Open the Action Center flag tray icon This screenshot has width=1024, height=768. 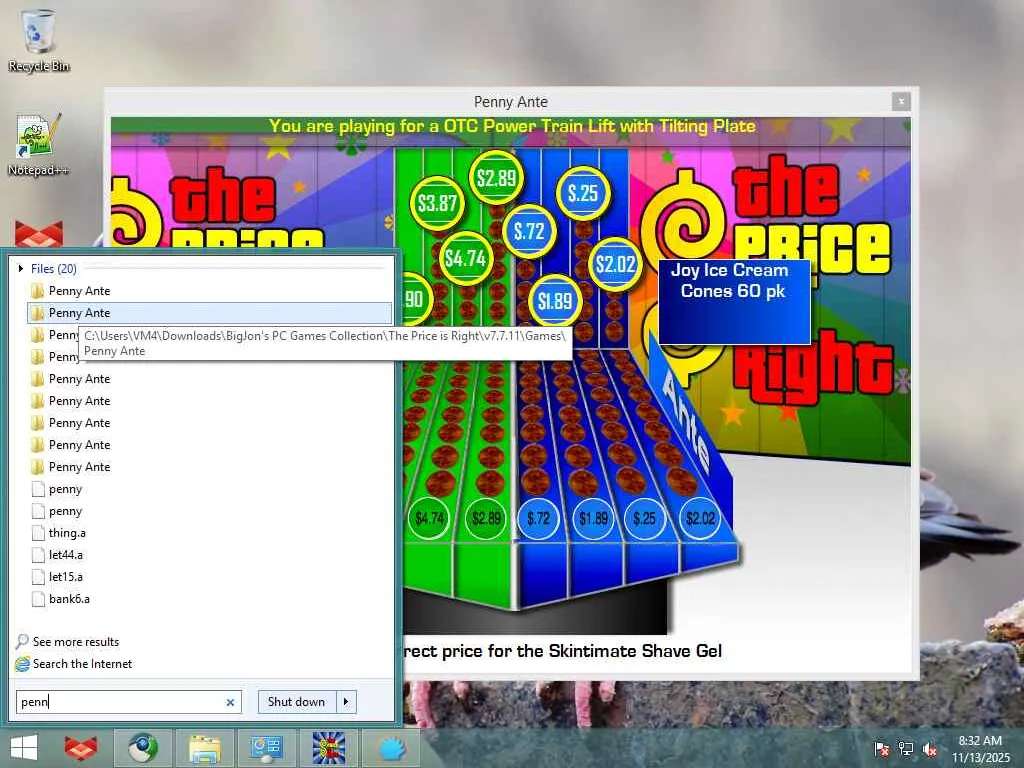click(x=881, y=748)
